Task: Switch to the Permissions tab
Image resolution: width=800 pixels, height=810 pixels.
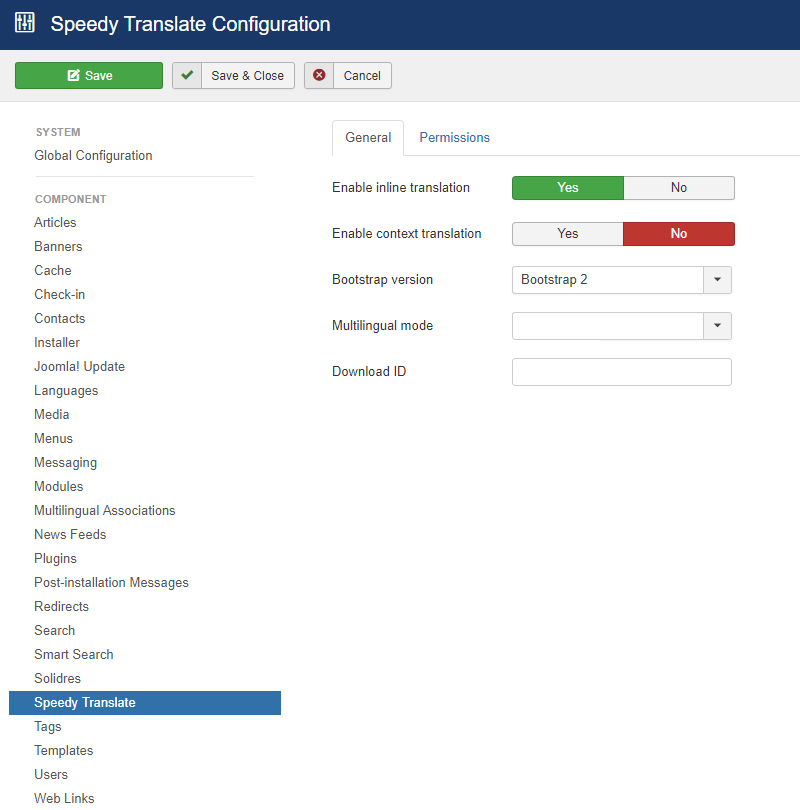Action: [454, 137]
